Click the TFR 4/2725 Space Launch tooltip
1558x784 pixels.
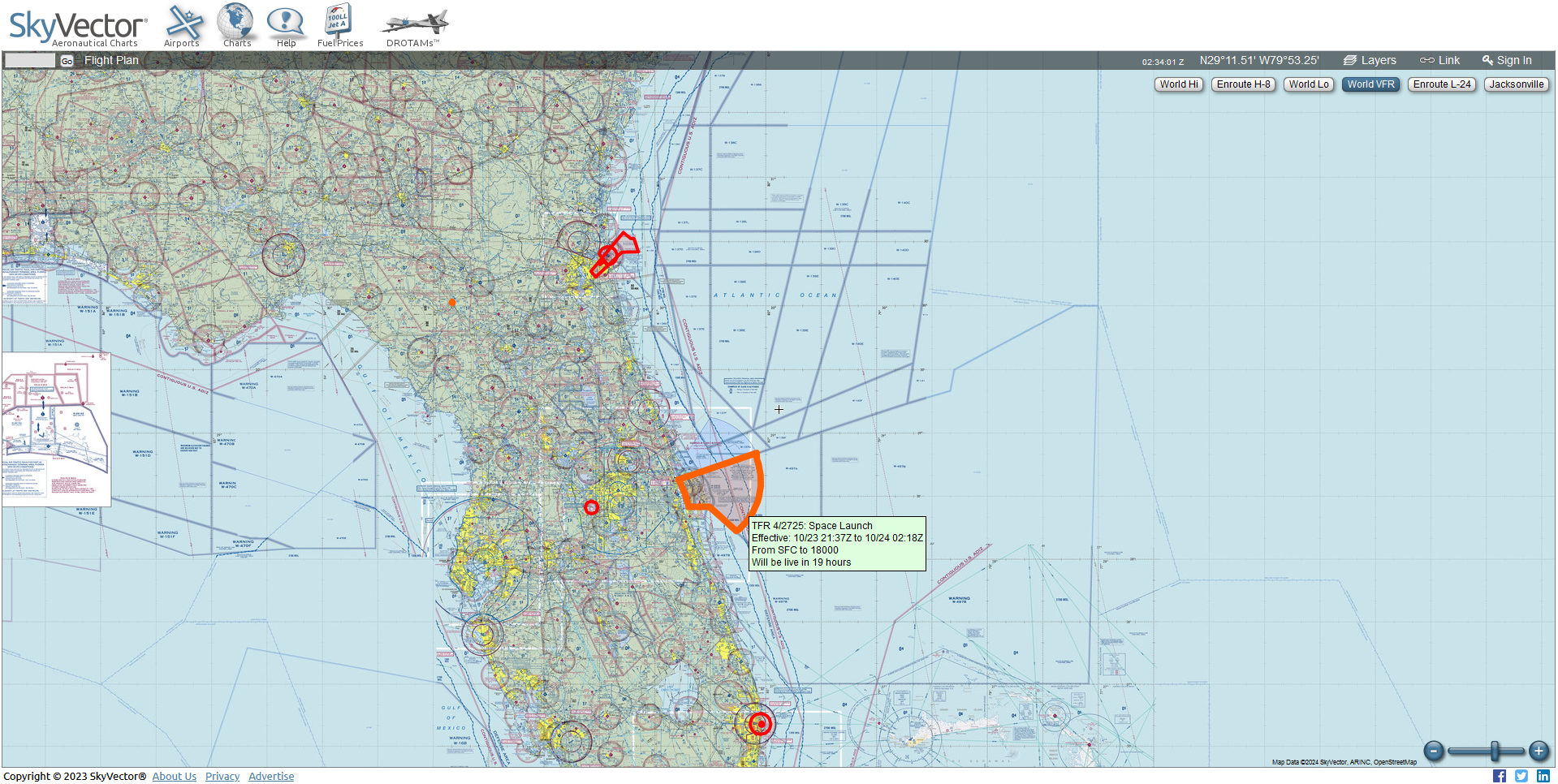pos(837,544)
